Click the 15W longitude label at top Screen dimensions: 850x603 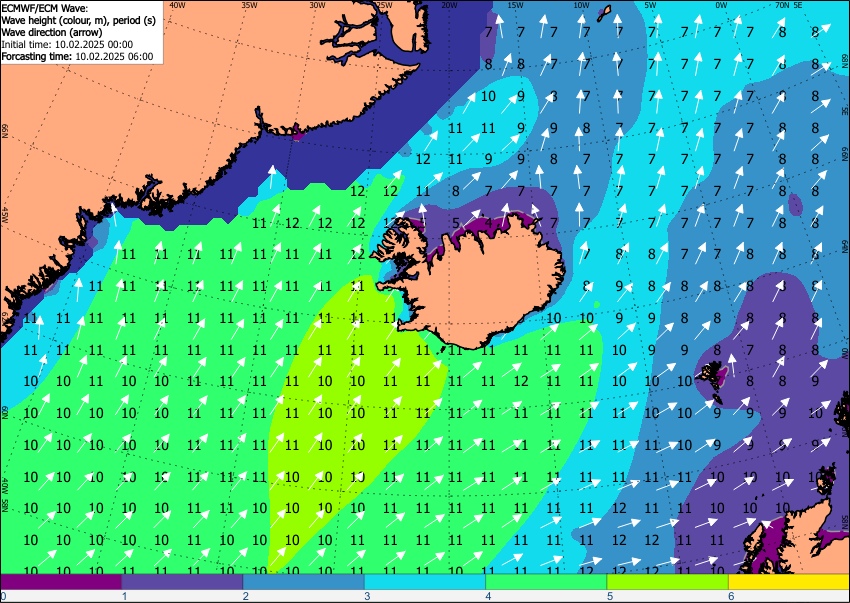pos(515,5)
